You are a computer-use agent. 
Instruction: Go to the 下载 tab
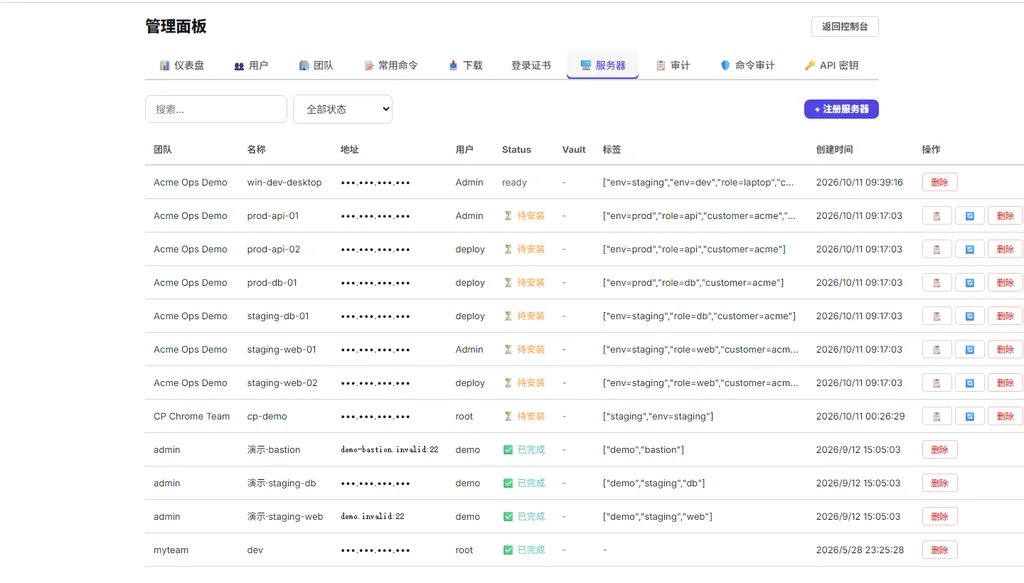pos(466,65)
